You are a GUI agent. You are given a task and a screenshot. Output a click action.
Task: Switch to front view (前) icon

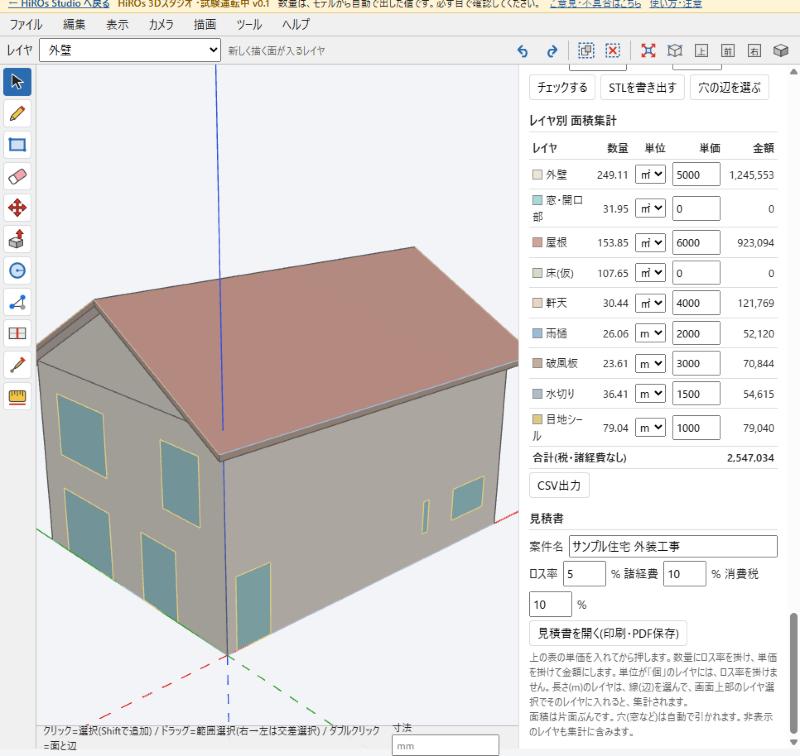coord(728,51)
